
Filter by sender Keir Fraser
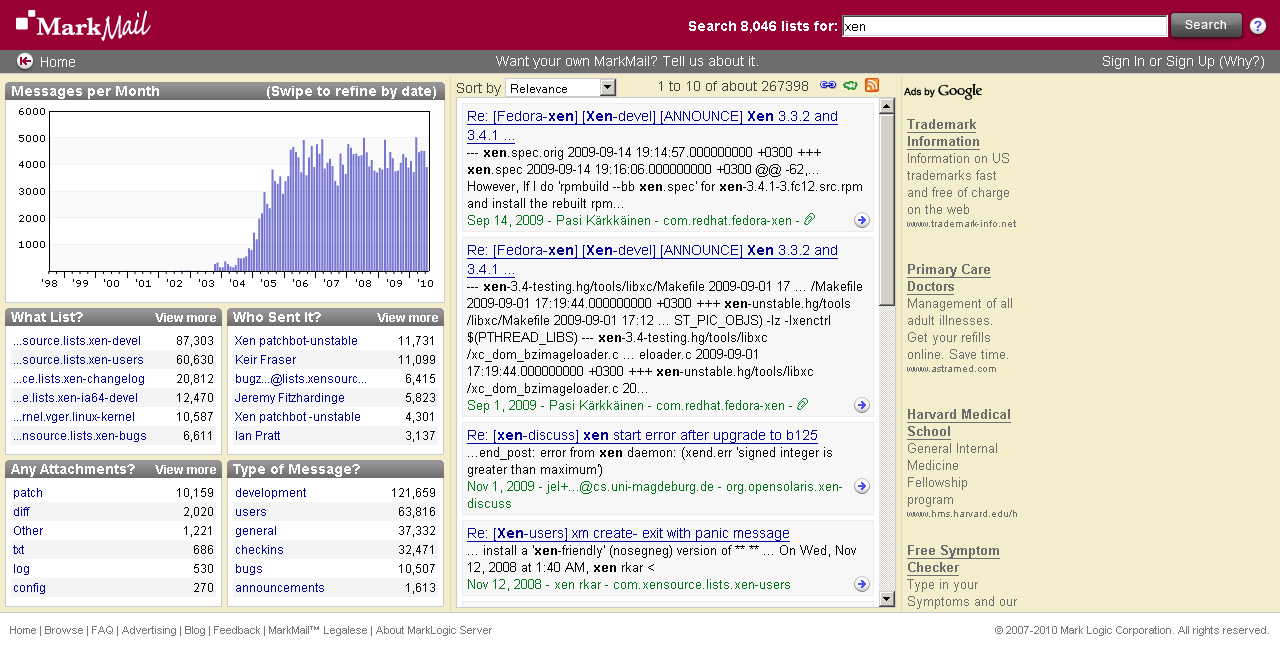point(265,360)
